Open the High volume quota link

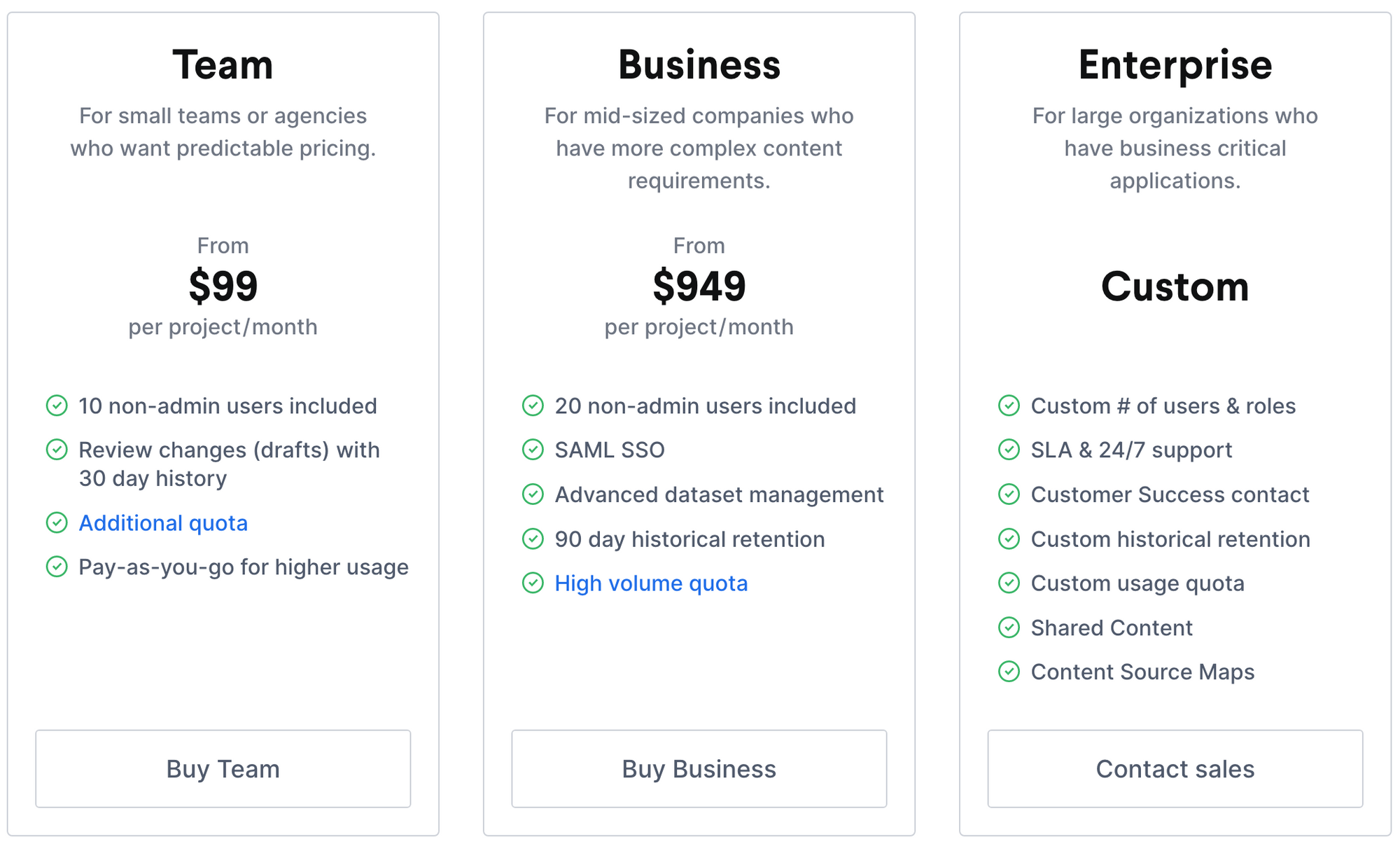(x=651, y=583)
